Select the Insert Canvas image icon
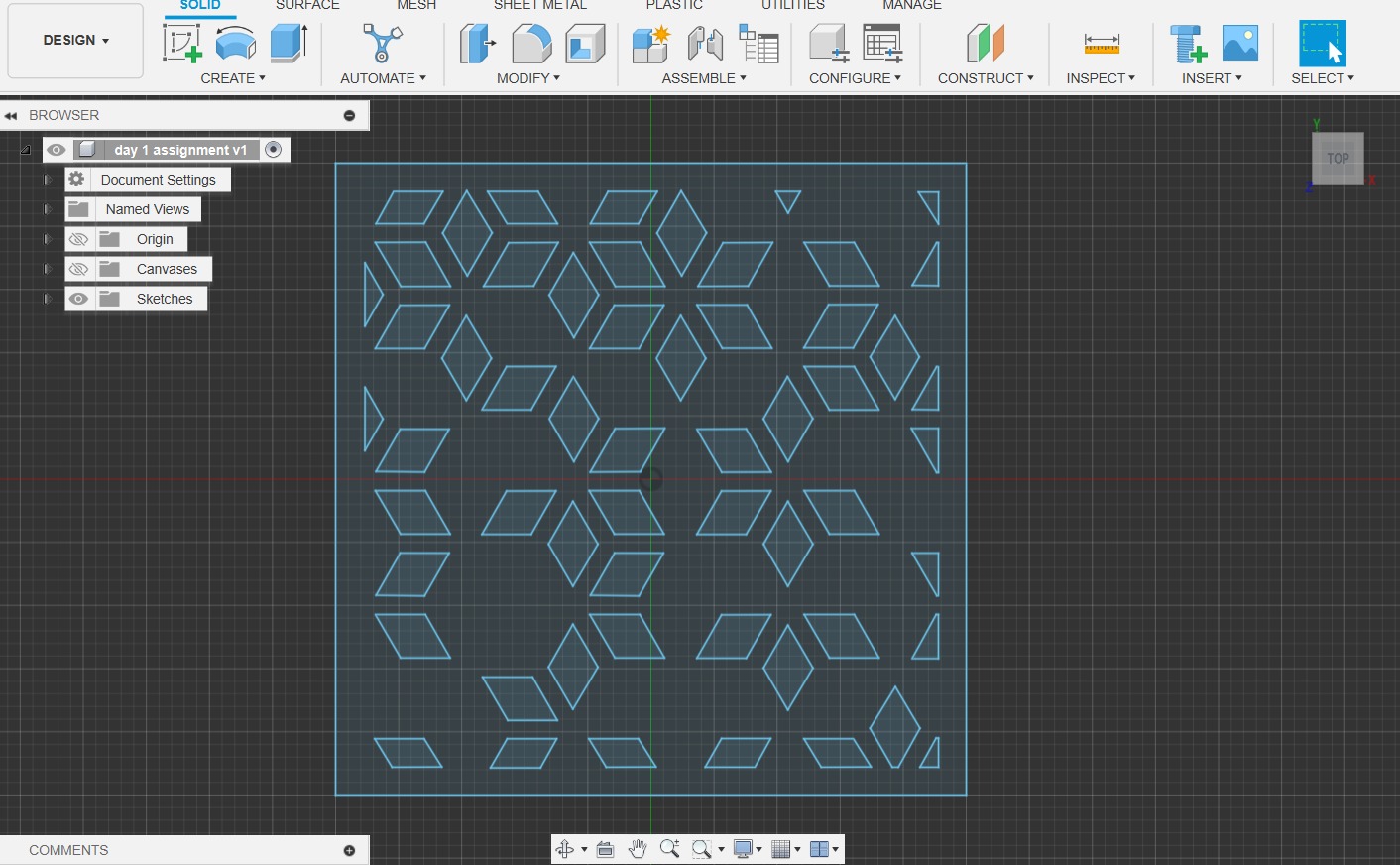Viewport: 1400px width, 865px height. [1240, 44]
